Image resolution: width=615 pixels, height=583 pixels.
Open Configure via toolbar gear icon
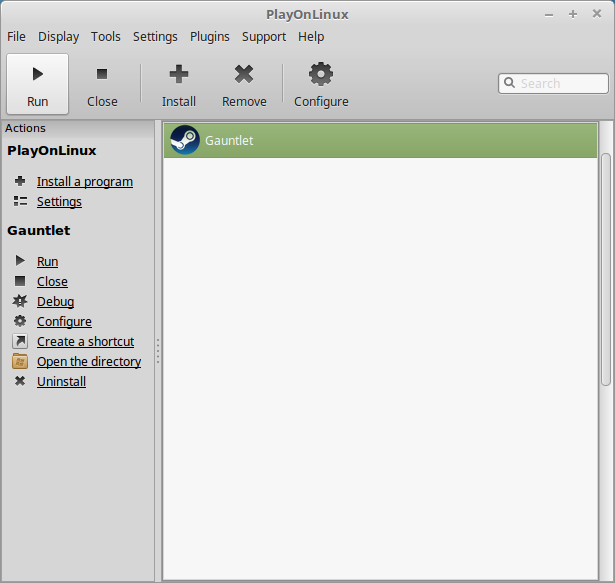(x=321, y=84)
